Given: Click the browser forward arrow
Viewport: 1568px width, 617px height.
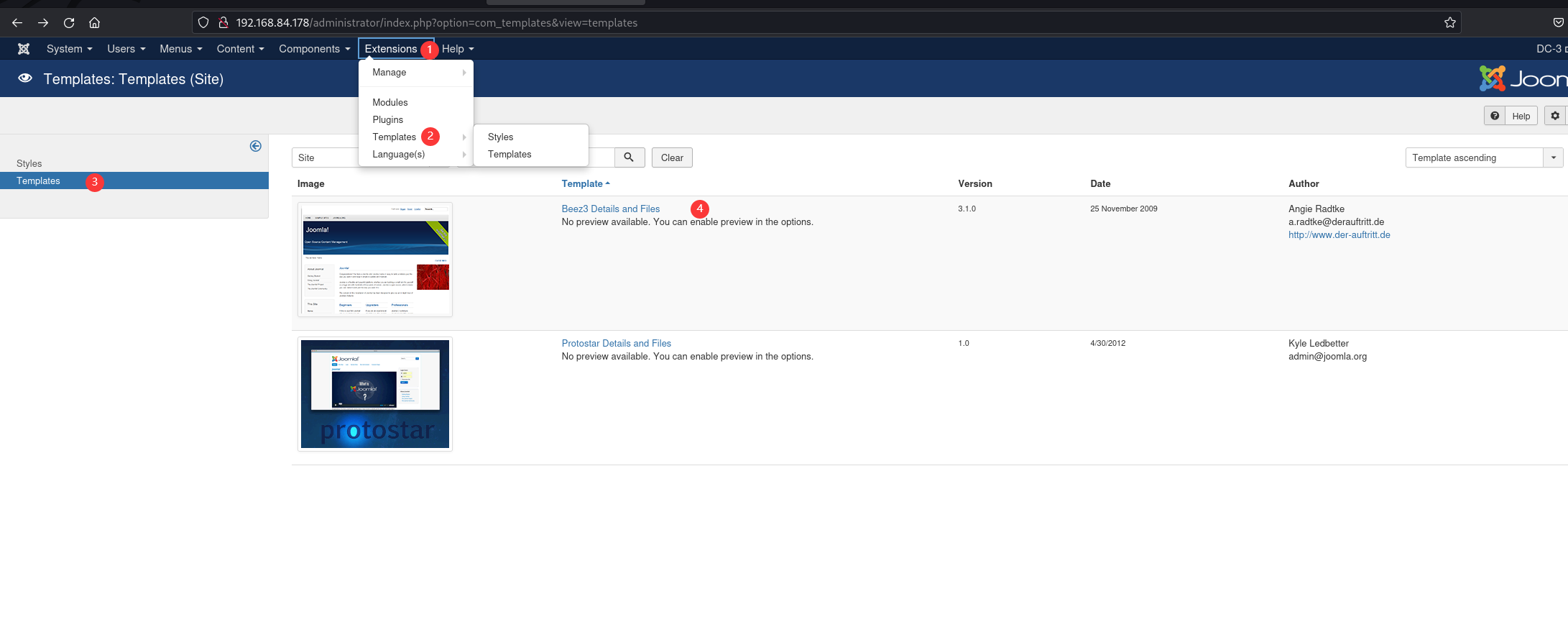Looking at the screenshot, I should tap(43, 23).
